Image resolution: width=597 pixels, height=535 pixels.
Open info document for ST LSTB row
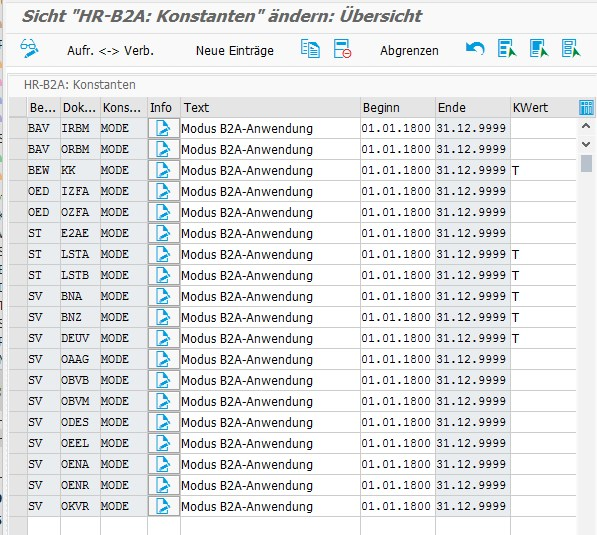pyautogui.click(x=164, y=275)
